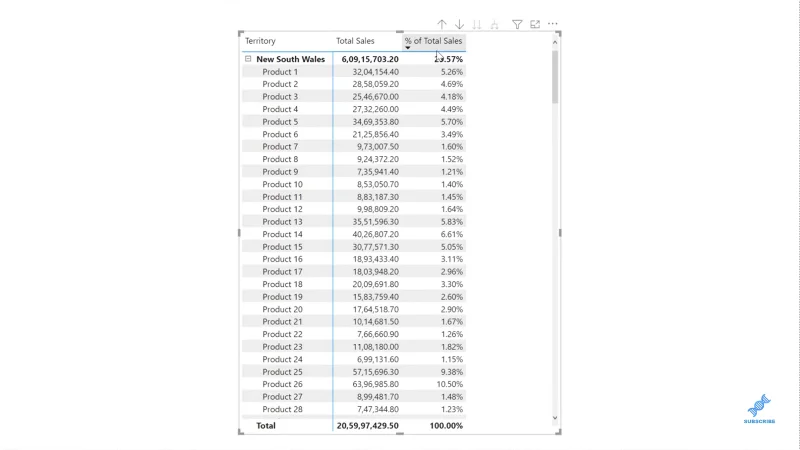Select the Product 24 row
The height and width of the screenshot is (450, 800).
(354, 359)
